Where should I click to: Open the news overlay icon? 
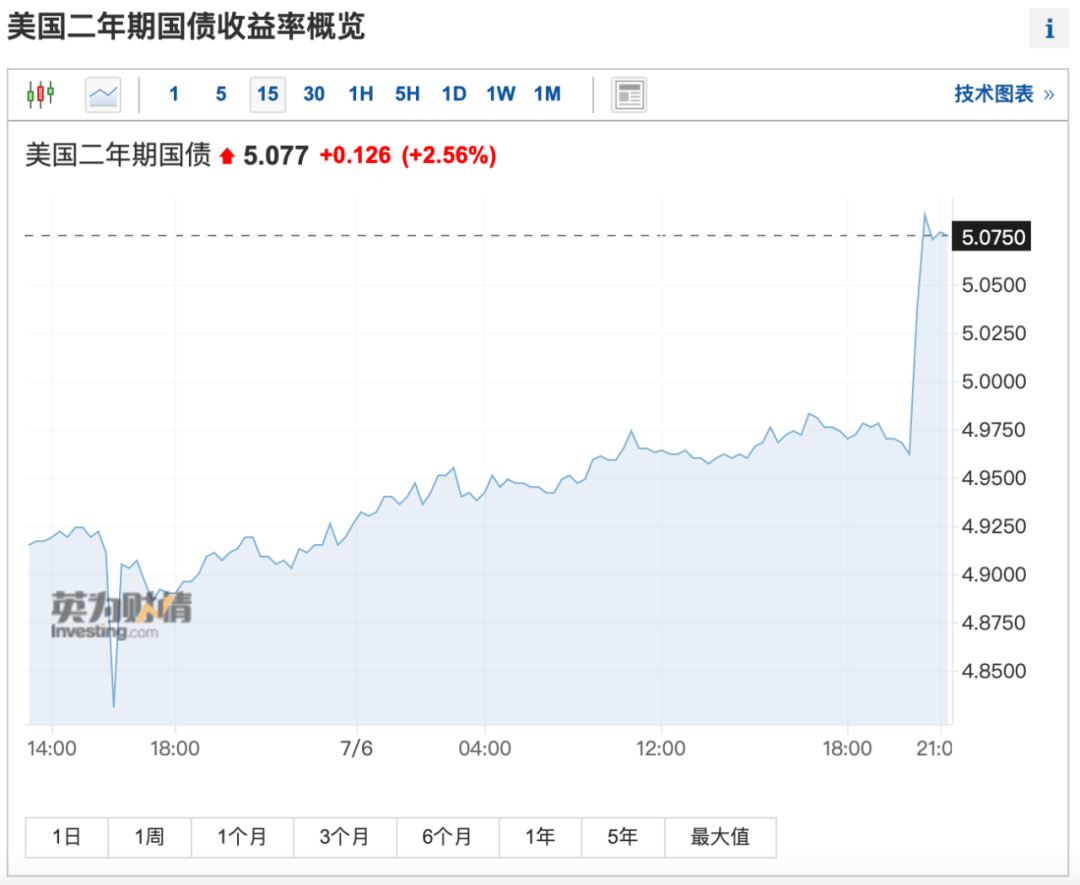click(629, 94)
